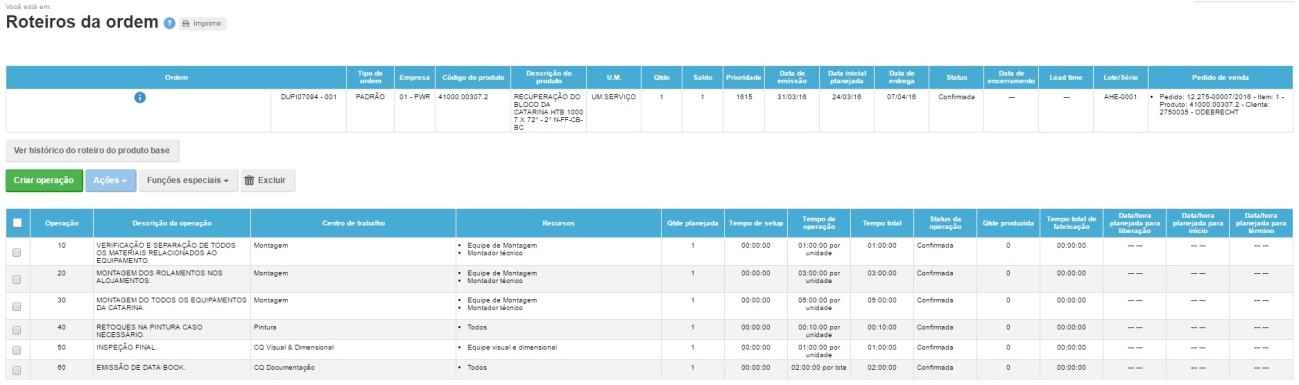Open the Funções especiais dropdown menu
Screen dimensions: 1299x385
[x=188, y=181]
